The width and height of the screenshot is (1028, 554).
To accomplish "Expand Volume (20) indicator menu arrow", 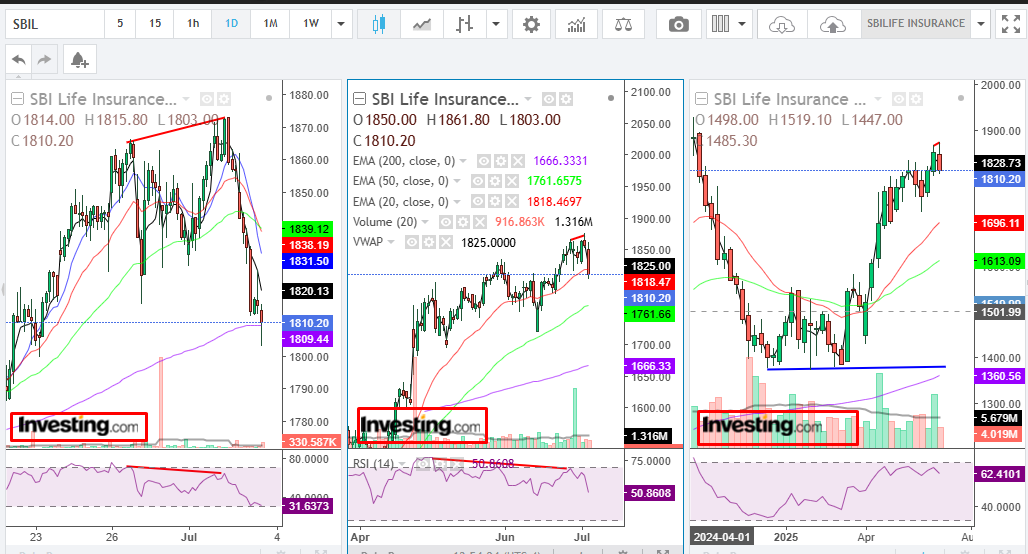I will tap(425, 222).
